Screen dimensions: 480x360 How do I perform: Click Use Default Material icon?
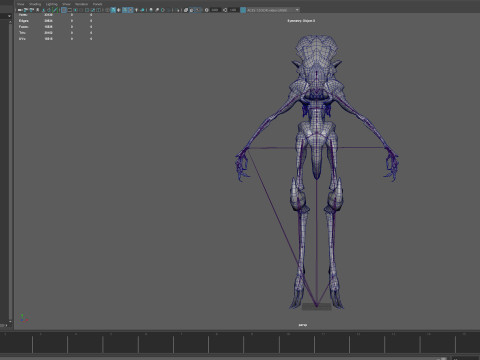tap(119, 10)
